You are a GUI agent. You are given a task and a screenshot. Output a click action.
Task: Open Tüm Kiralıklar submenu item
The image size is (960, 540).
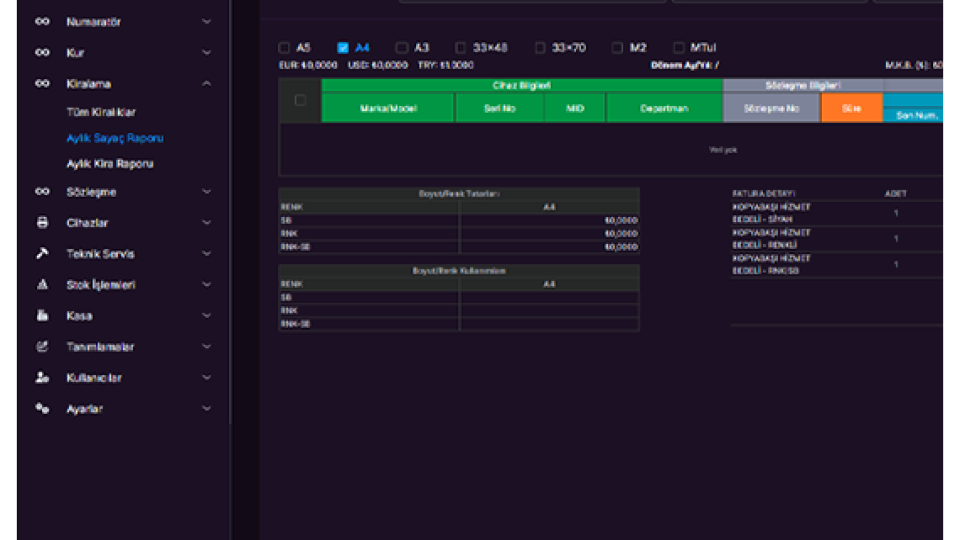pyautogui.click(x=101, y=112)
